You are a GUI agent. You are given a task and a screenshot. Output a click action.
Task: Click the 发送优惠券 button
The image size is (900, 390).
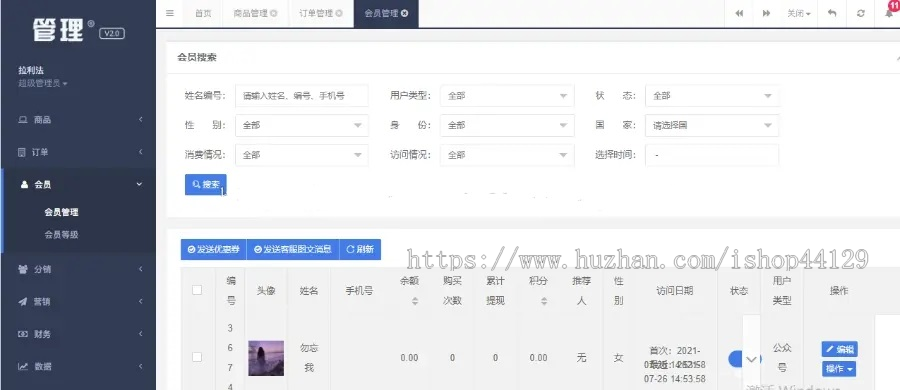214,249
